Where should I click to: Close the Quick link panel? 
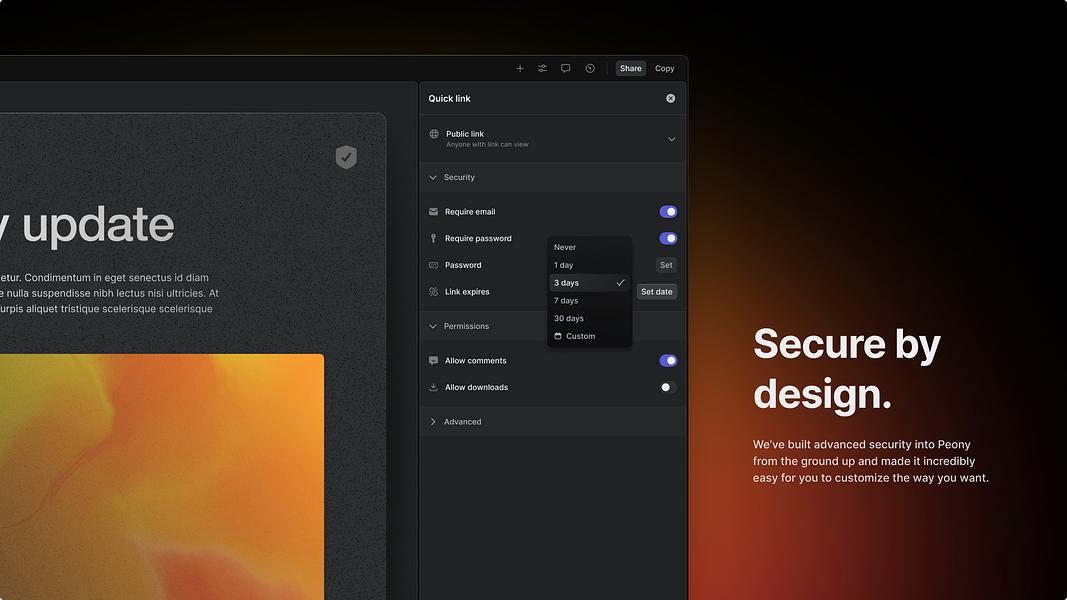click(670, 99)
